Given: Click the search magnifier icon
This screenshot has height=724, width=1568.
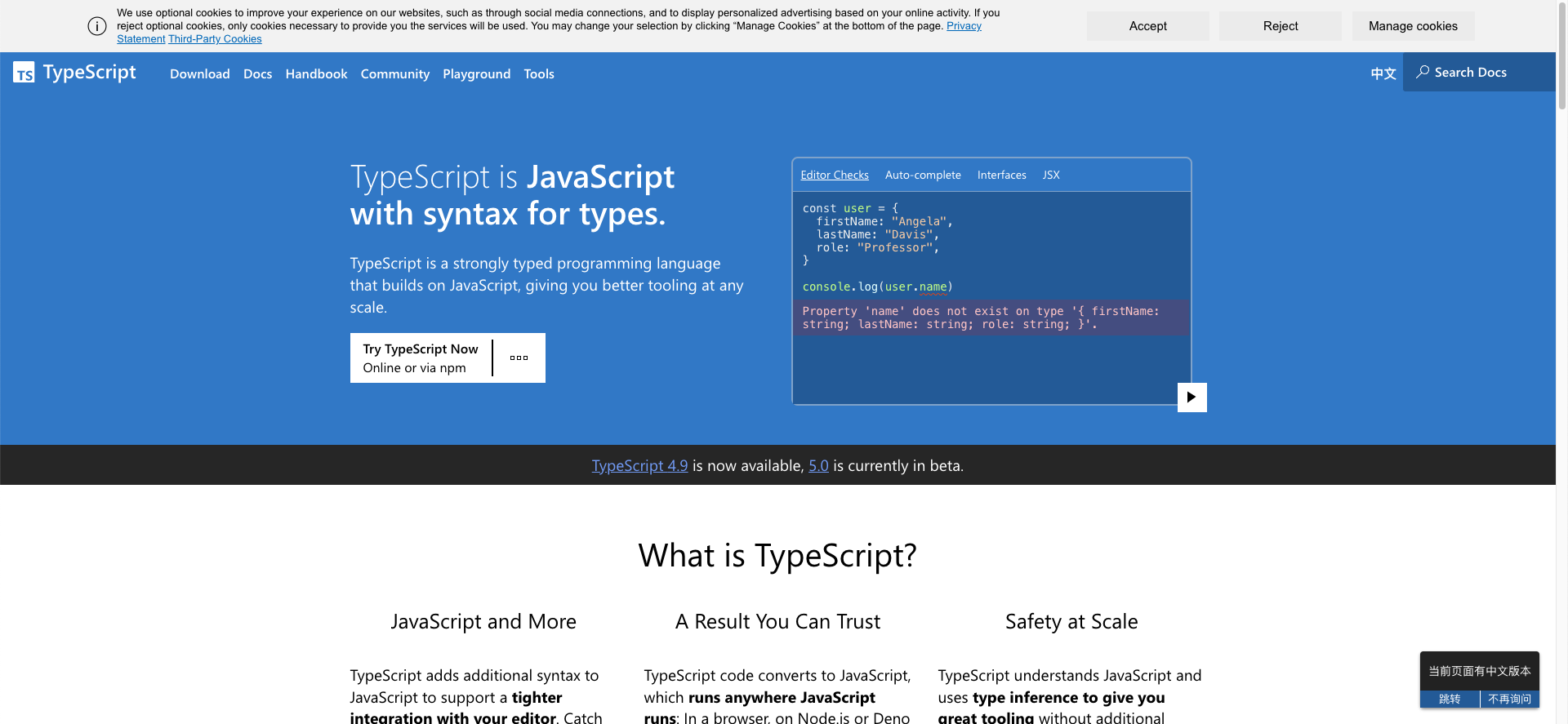Looking at the screenshot, I should pos(1423,72).
